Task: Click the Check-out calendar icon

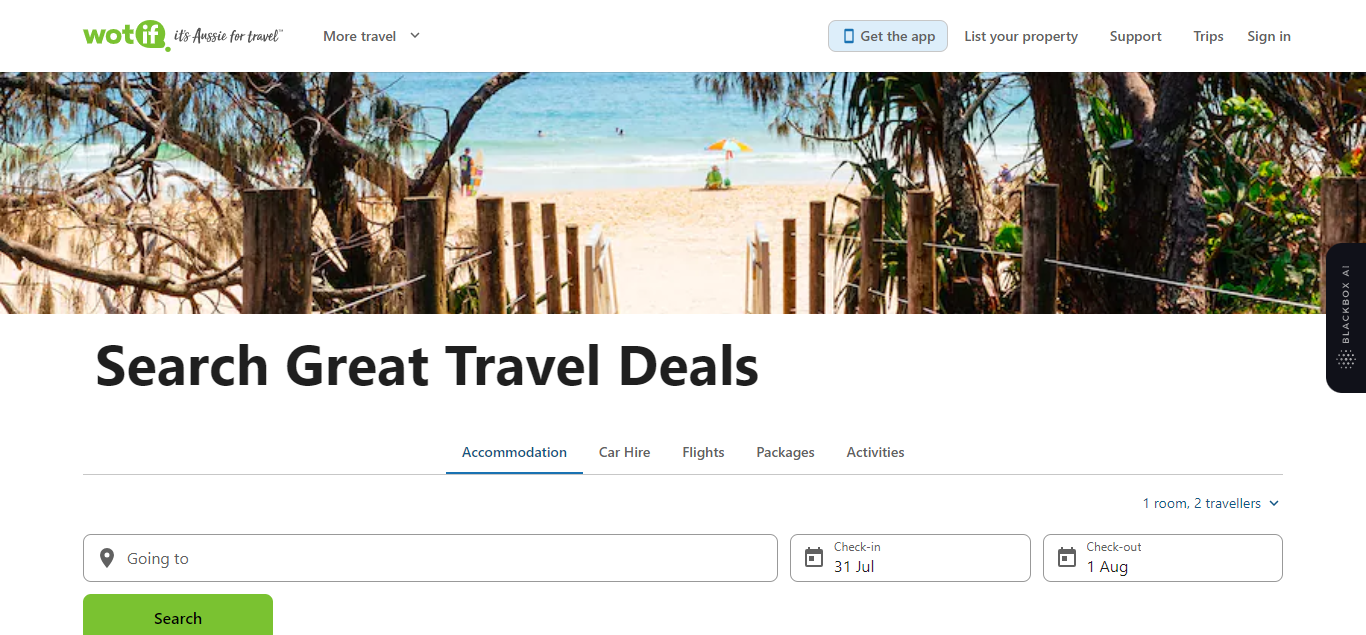Action: (x=1067, y=558)
